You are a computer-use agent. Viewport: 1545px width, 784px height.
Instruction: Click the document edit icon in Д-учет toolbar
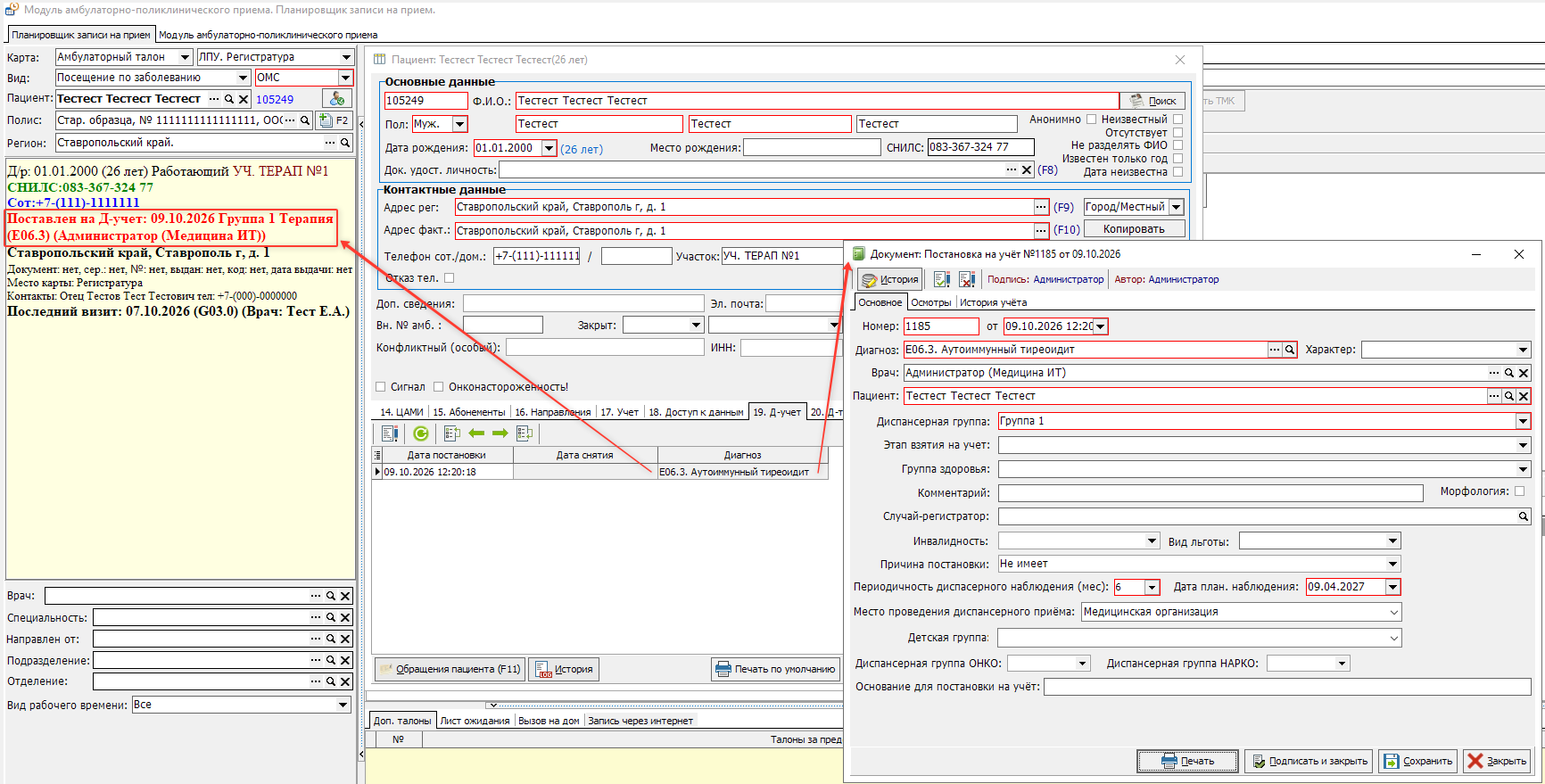pyautogui.click(x=390, y=433)
